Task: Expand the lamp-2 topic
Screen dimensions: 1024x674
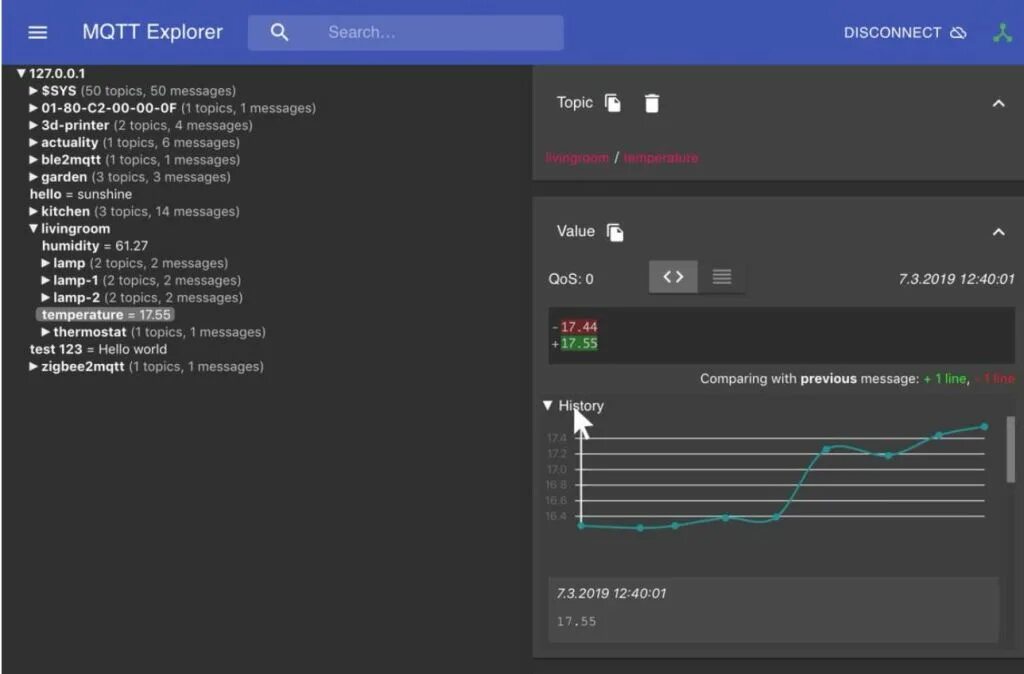Action: tap(45, 297)
